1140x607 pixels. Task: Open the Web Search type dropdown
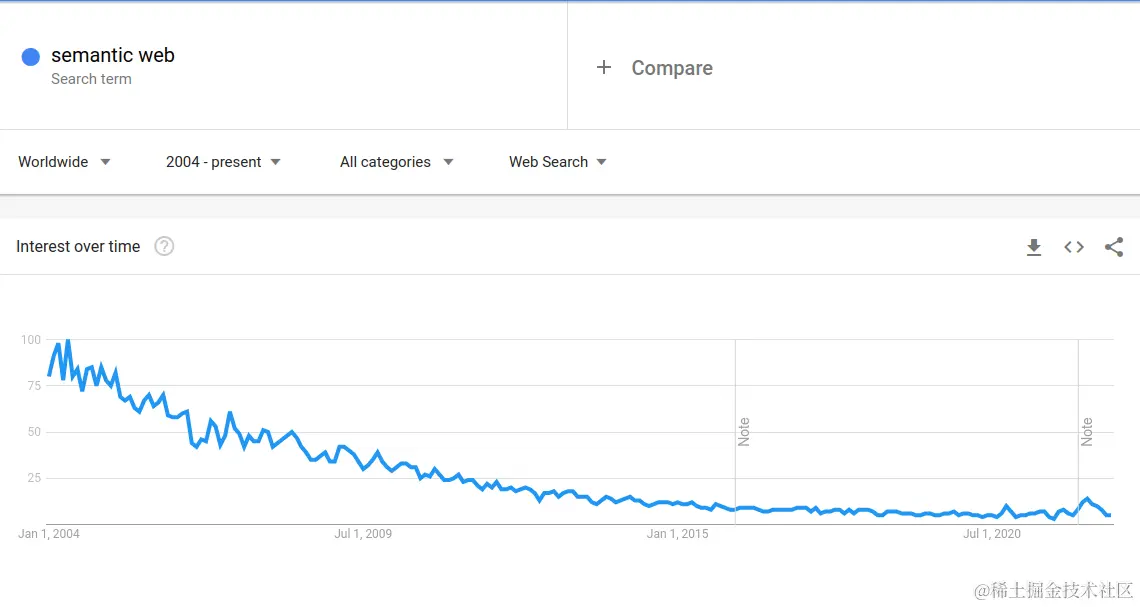click(x=558, y=162)
